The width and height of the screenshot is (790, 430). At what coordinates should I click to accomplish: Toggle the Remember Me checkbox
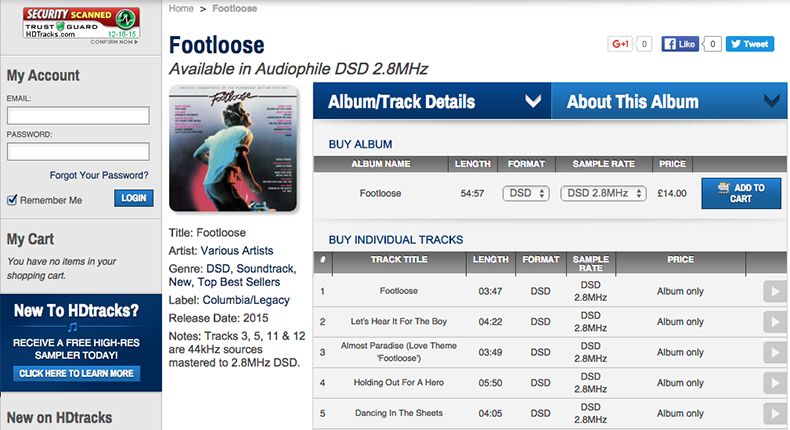click(12, 199)
